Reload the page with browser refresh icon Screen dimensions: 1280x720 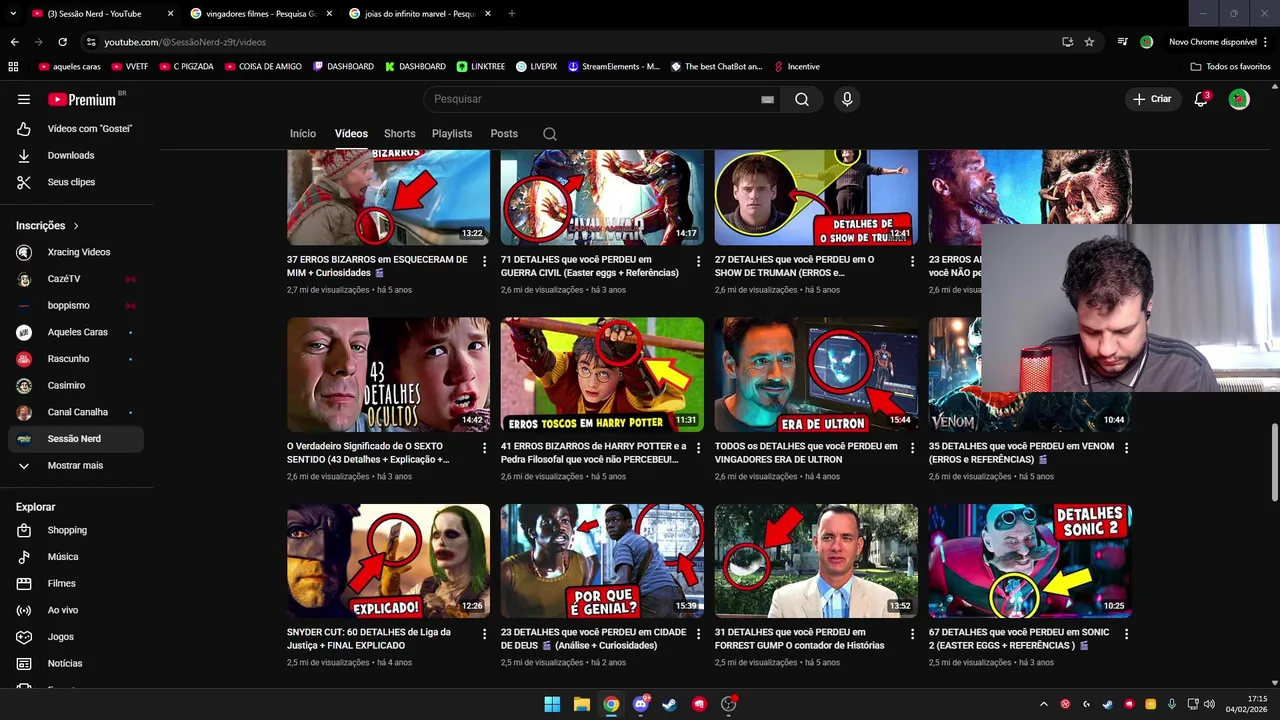click(62, 42)
